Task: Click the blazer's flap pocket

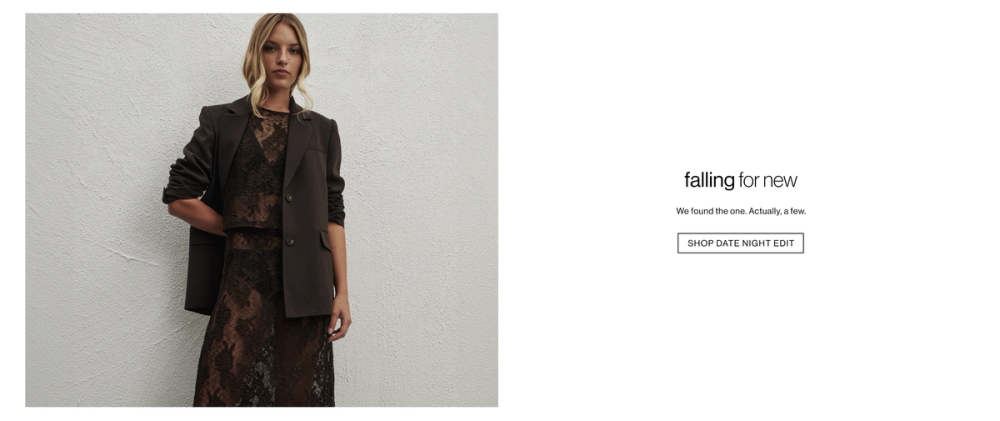Action: pyautogui.click(x=326, y=240)
